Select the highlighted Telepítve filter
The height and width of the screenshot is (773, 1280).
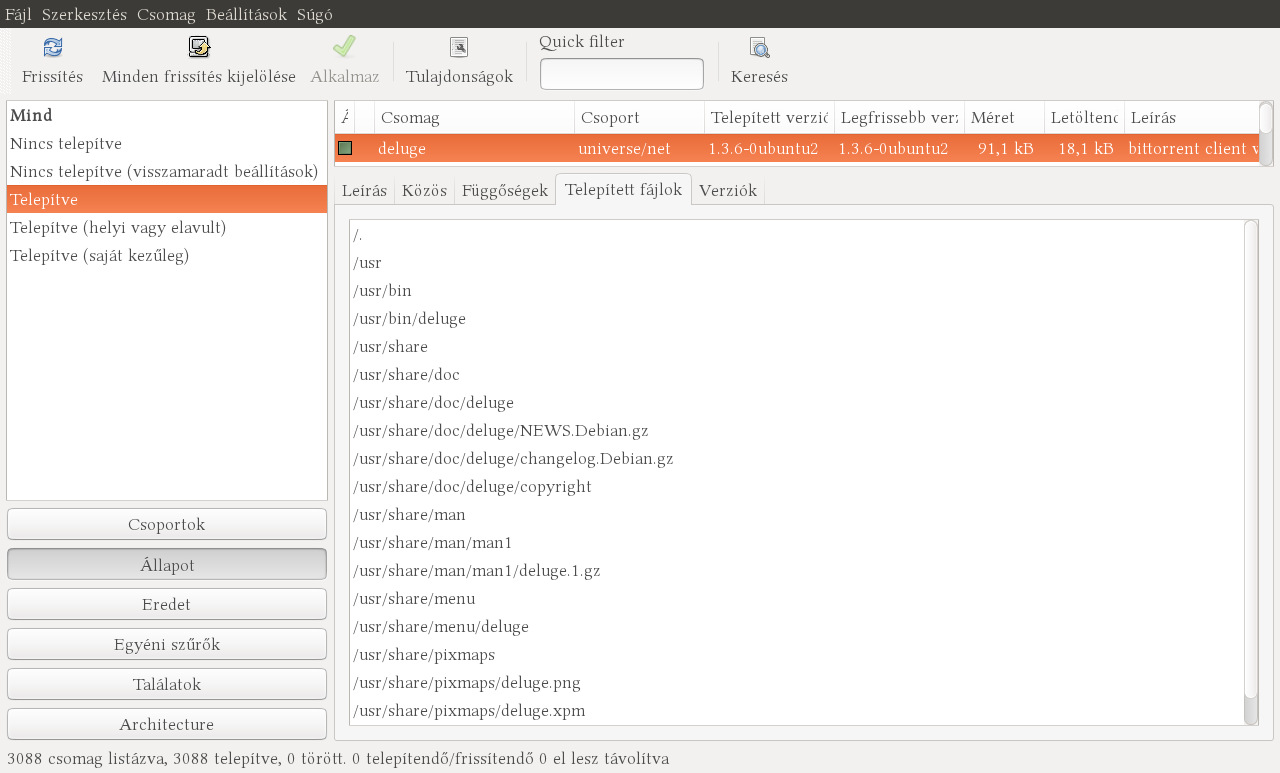pyautogui.click(x=167, y=199)
